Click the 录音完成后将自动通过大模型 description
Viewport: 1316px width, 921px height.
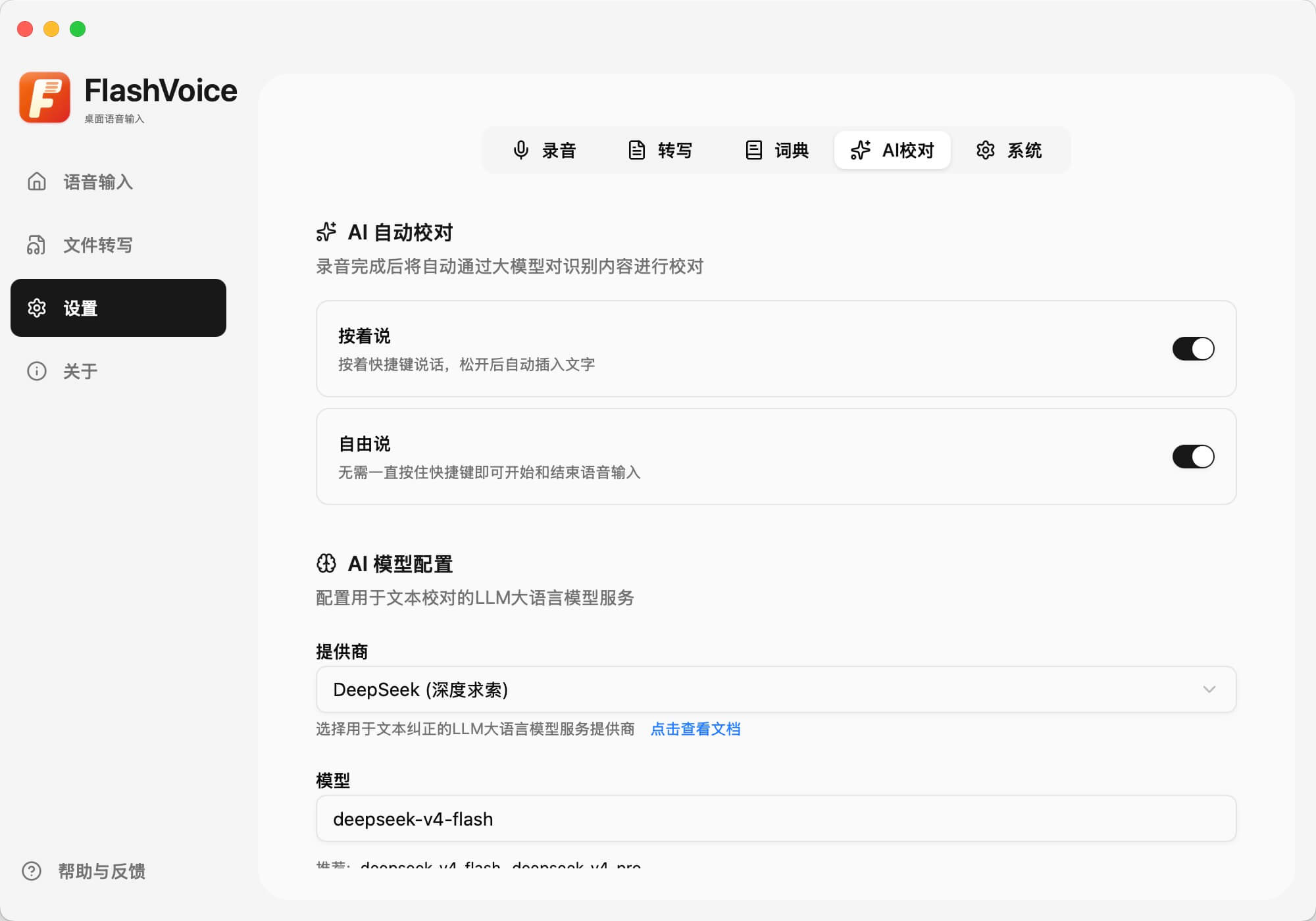pyautogui.click(x=510, y=266)
